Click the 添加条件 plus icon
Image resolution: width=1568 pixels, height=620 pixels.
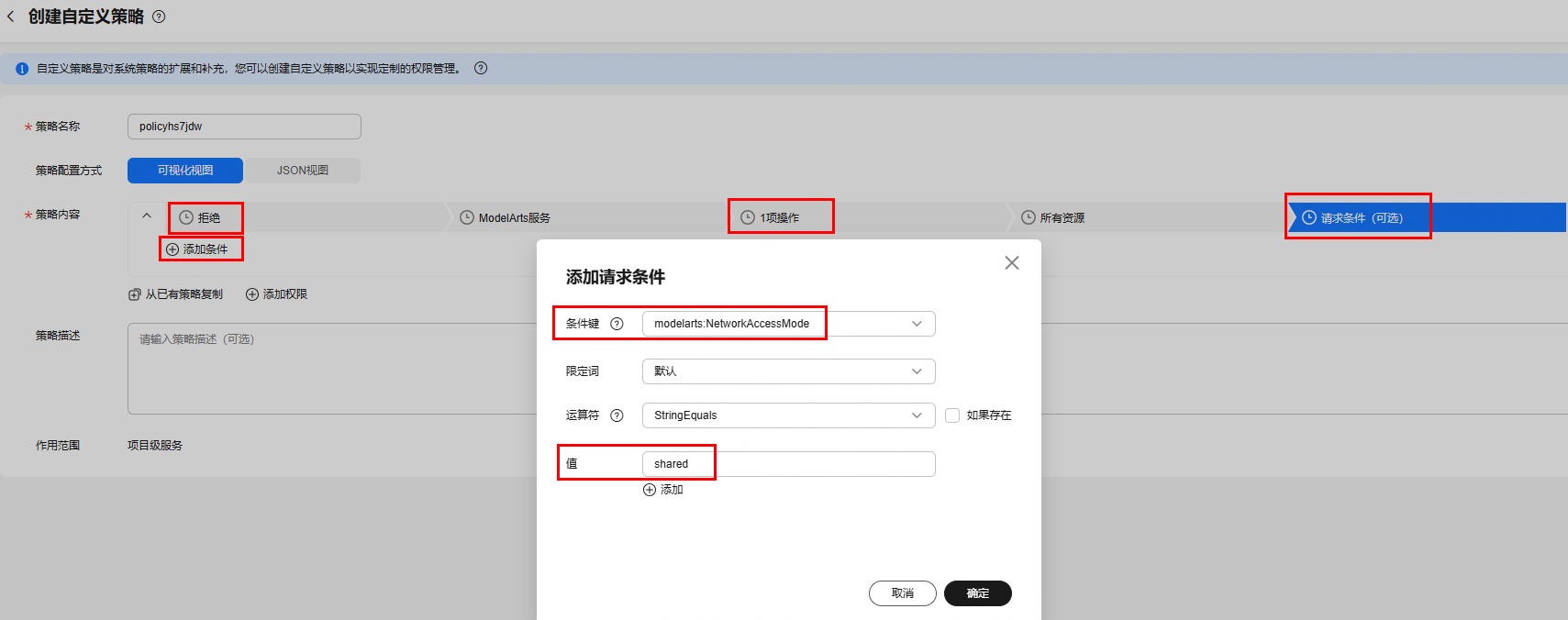point(172,249)
